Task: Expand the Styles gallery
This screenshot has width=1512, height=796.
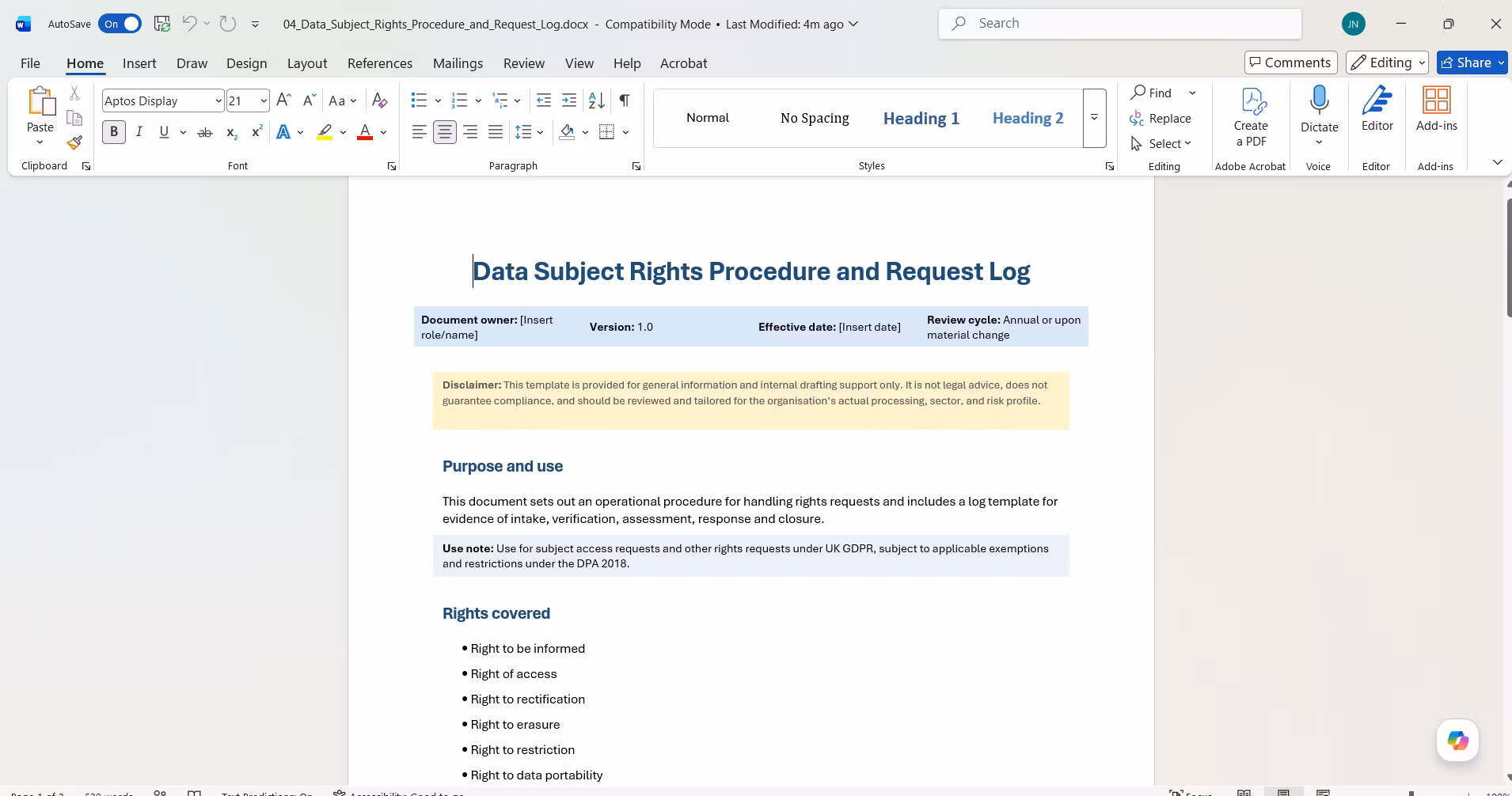Action: [1094, 118]
